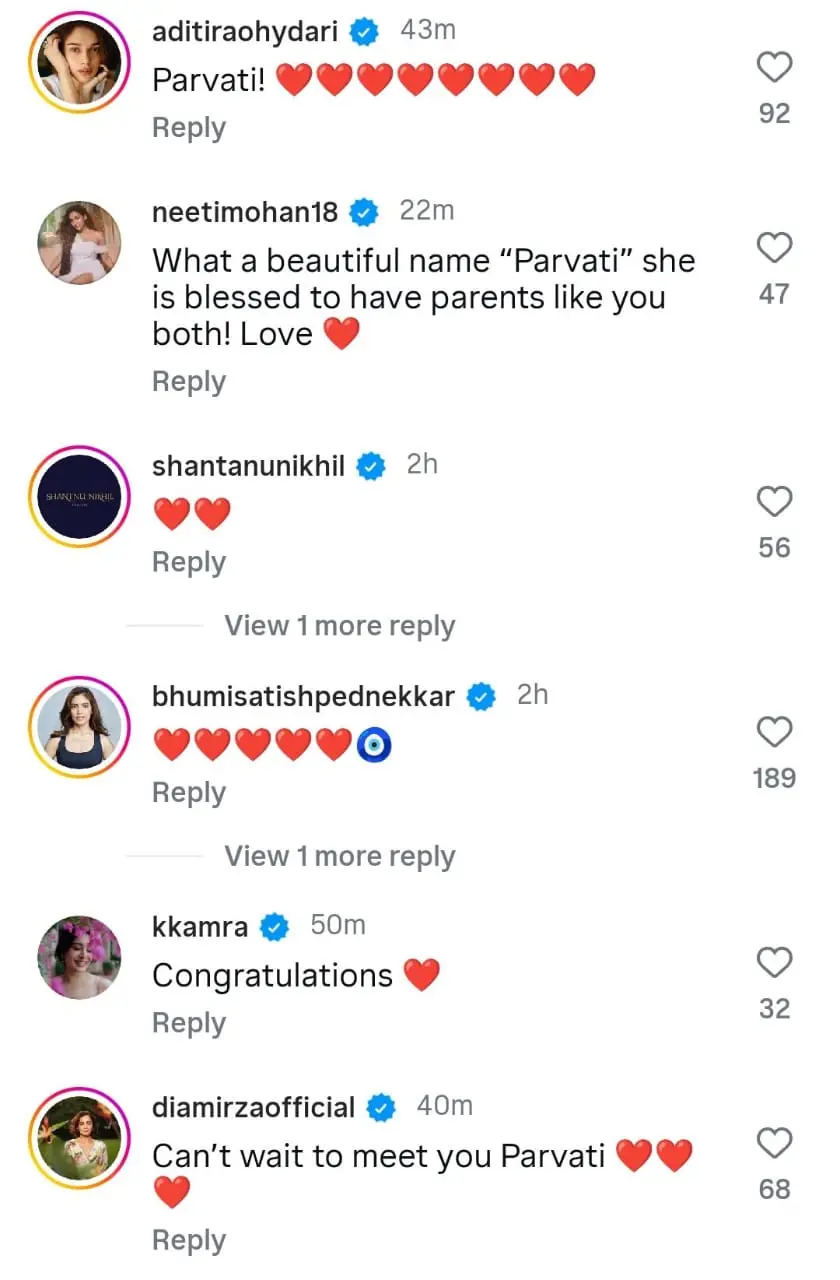Like bhumisatishpednekkar's comment
Screen dimensions: 840x1280
(774, 732)
